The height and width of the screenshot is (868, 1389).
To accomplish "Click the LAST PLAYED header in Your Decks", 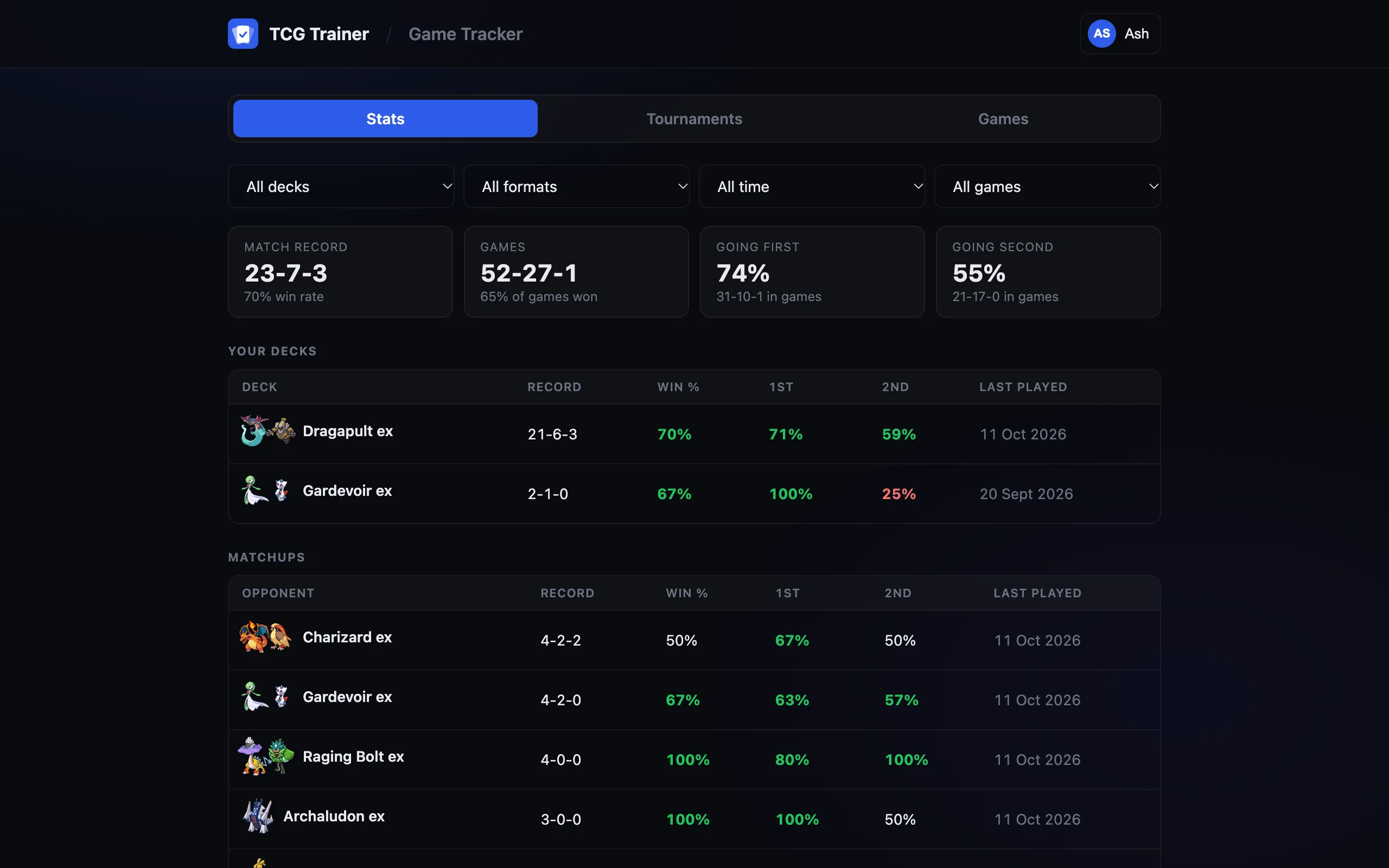I will coord(1023,387).
